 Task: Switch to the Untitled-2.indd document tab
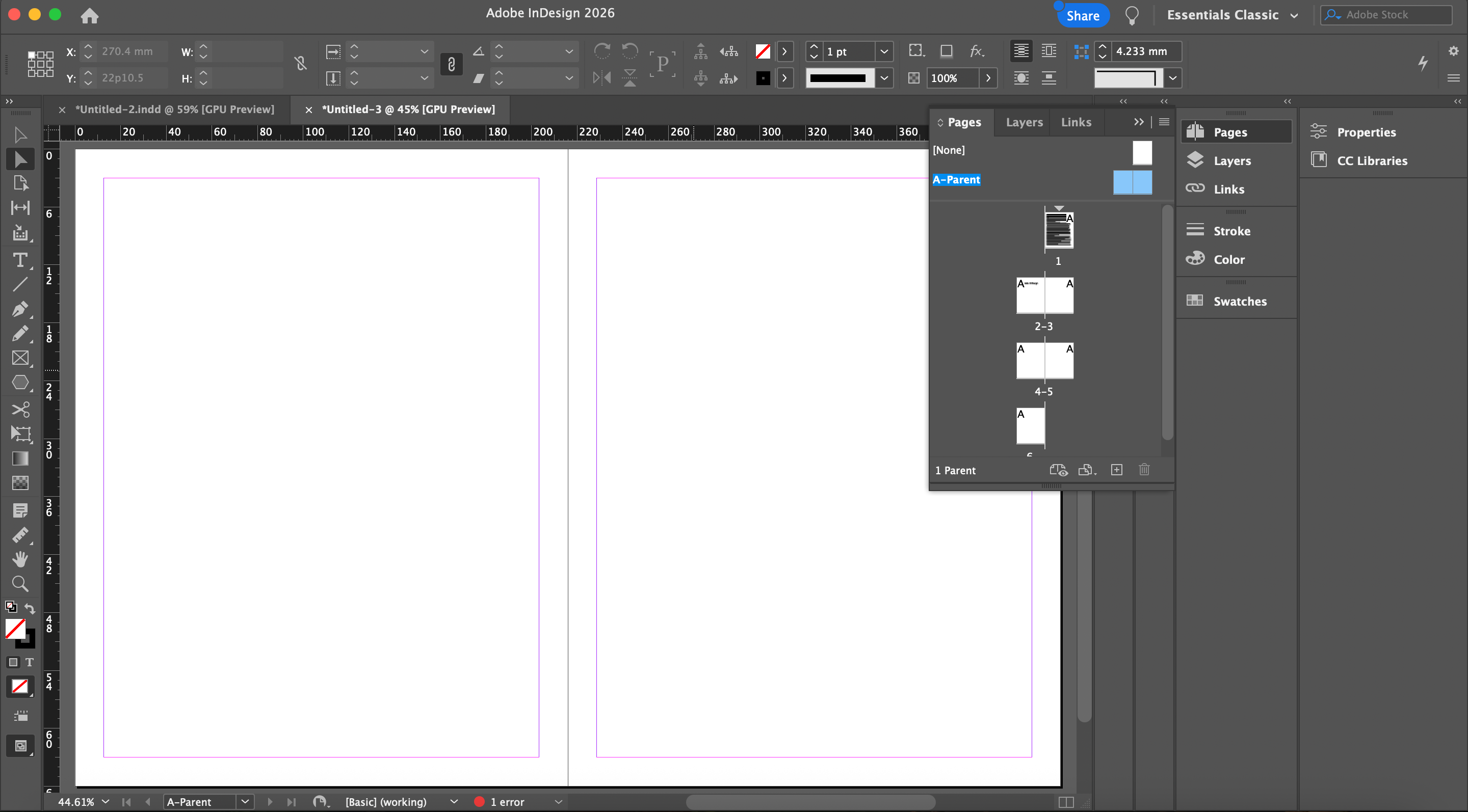pos(174,110)
